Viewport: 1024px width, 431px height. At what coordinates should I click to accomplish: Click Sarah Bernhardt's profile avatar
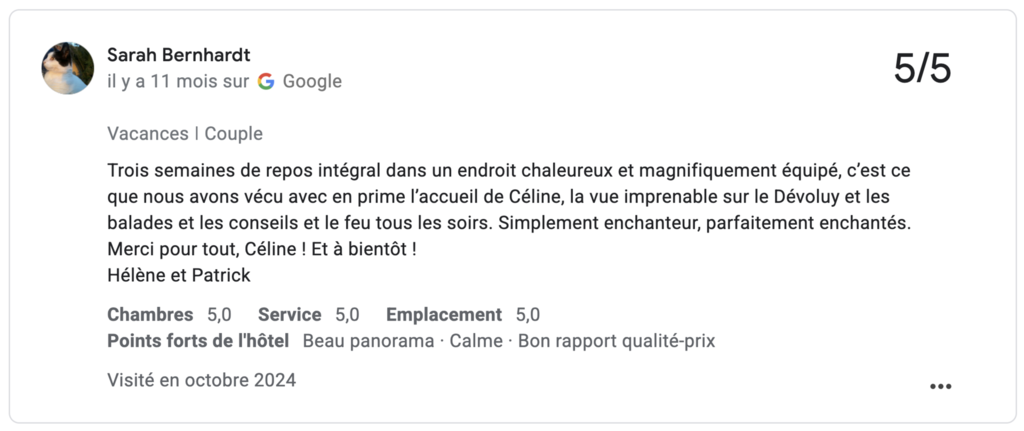[x=68, y=68]
